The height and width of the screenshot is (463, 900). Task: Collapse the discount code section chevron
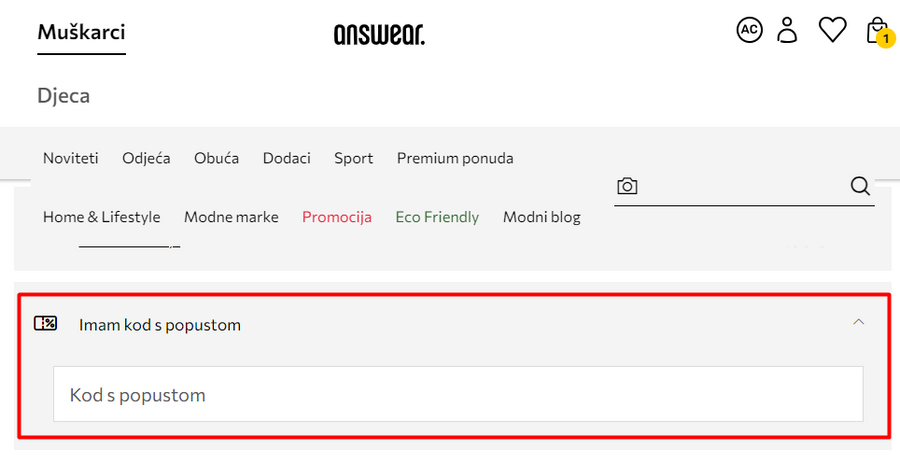point(858,322)
